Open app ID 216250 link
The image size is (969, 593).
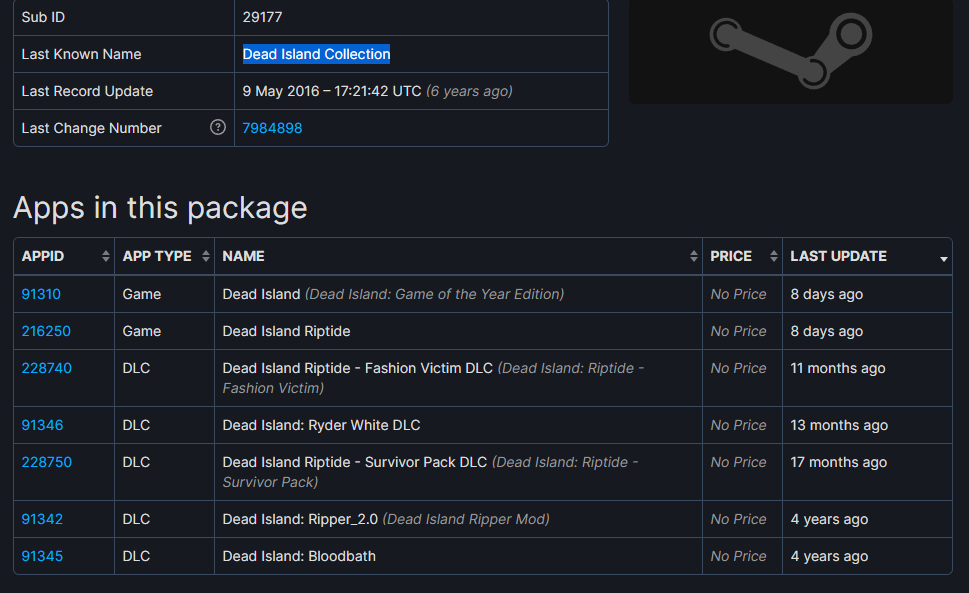tap(46, 331)
